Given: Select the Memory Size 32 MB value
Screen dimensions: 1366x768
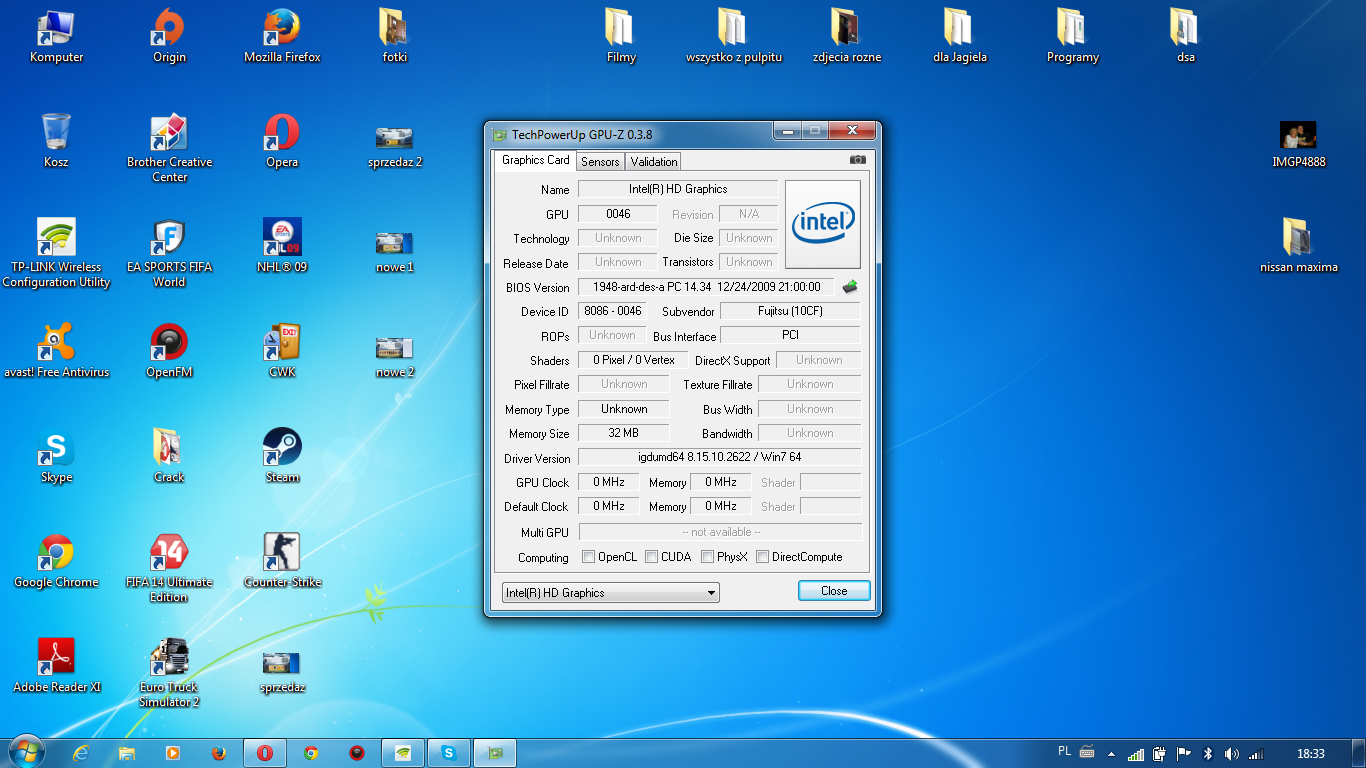Looking at the screenshot, I should click(623, 433).
